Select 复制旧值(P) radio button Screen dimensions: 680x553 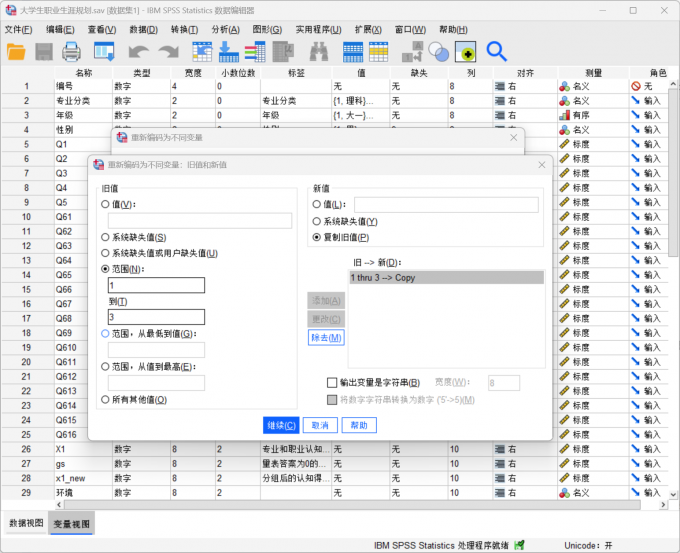pyautogui.click(x=317, y=237)
